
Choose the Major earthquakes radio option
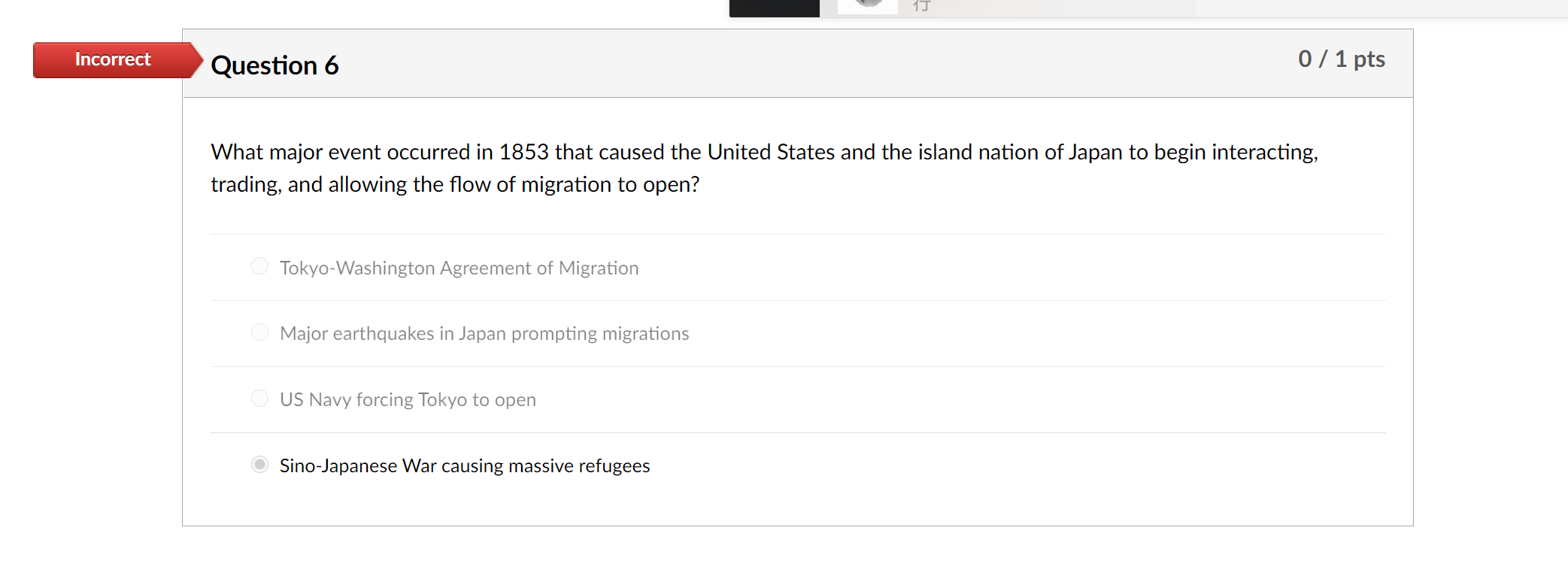pyautogui.click(x=259, y=332)
